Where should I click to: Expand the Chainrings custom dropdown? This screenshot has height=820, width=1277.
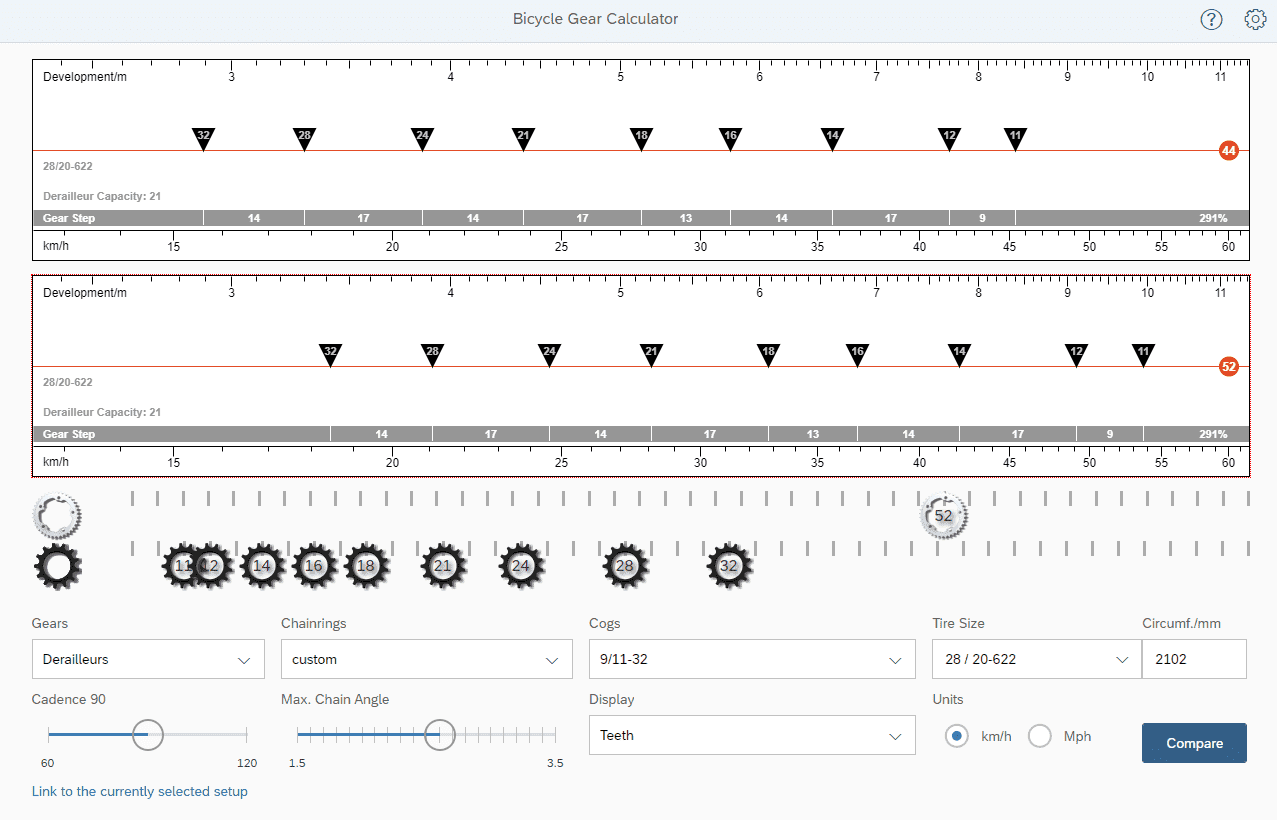click(426, 660)
